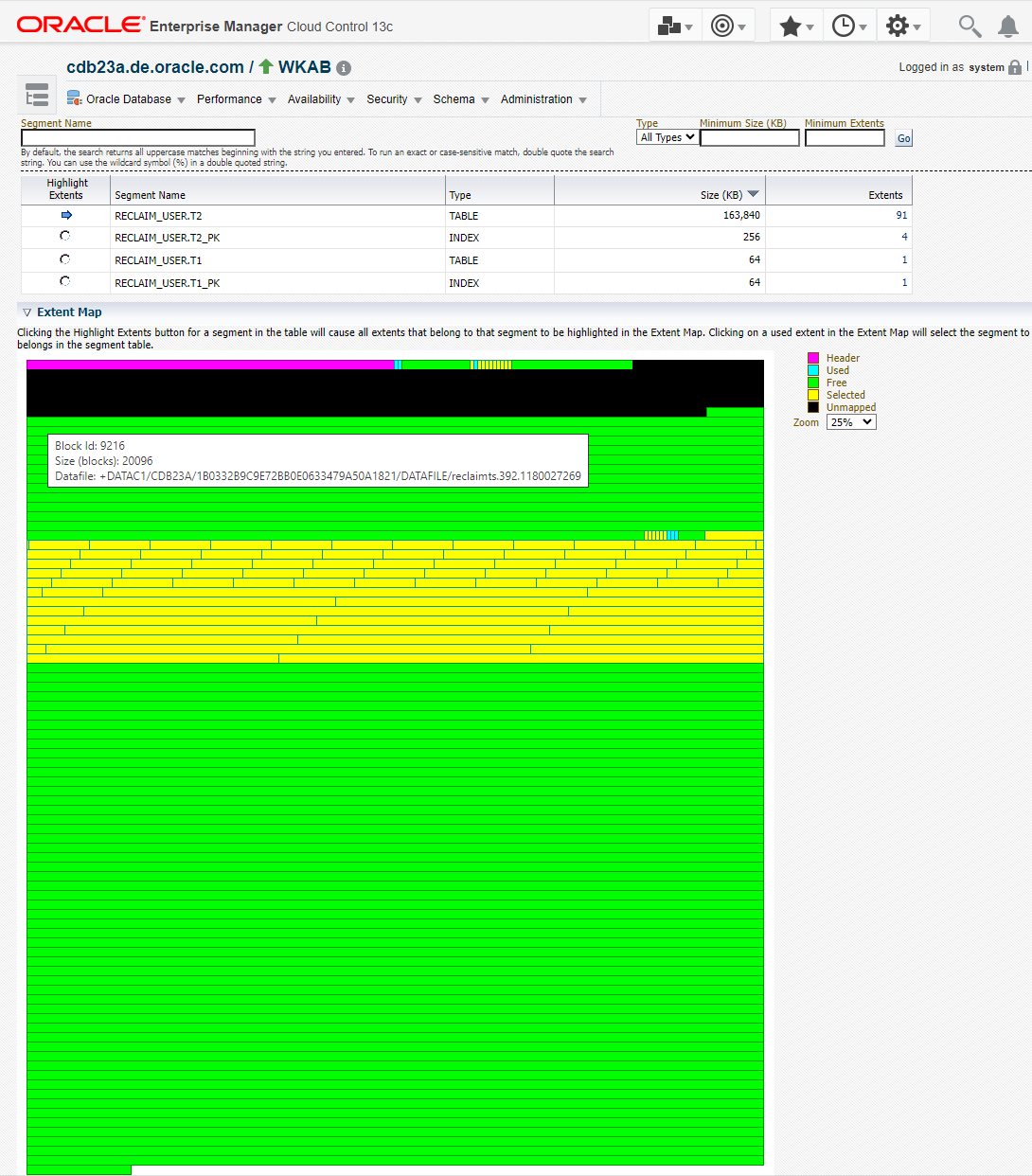The height and width of the screenshot is (1176, 1032).
Task: Click the magenta Header legend swatch
Action: (813, 358)
